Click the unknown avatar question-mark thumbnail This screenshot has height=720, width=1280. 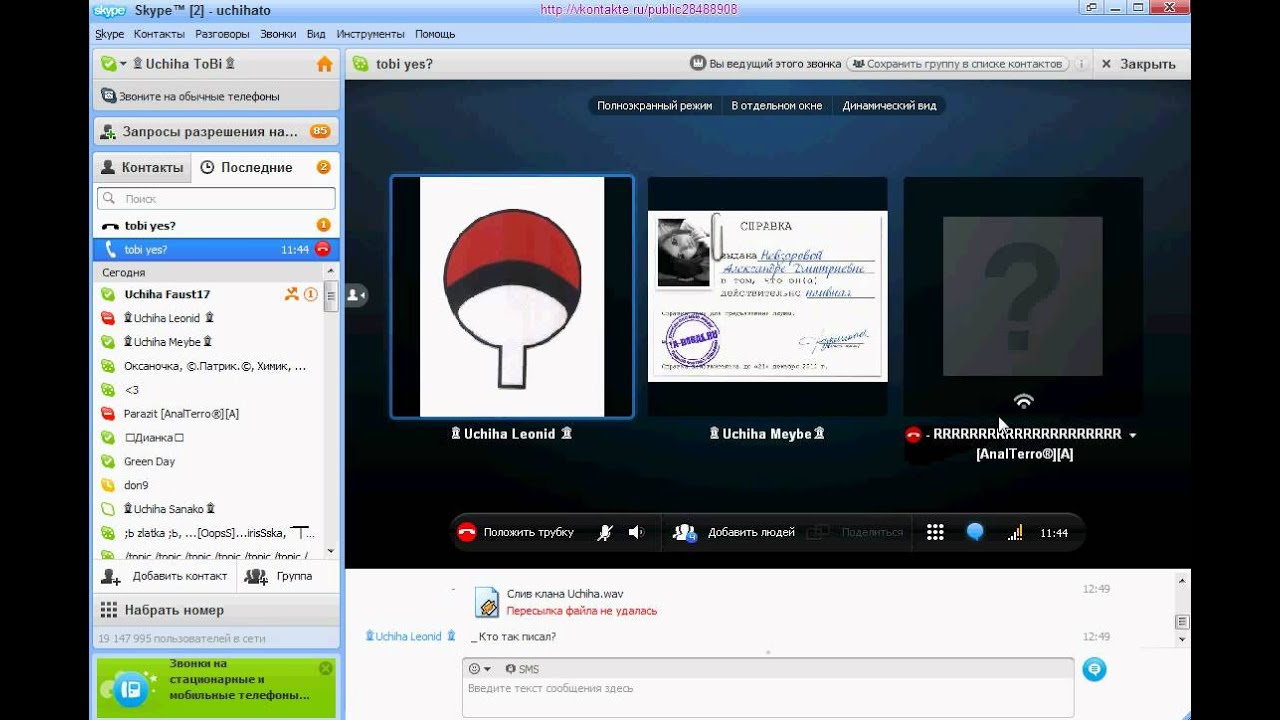pyautogui.click(x=1023, y=296)
